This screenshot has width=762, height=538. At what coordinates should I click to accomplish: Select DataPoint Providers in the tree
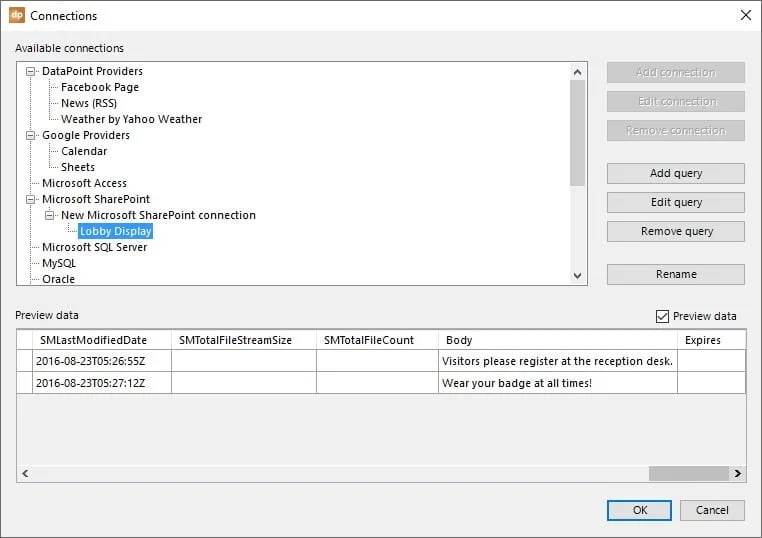(x=92, y=71)
